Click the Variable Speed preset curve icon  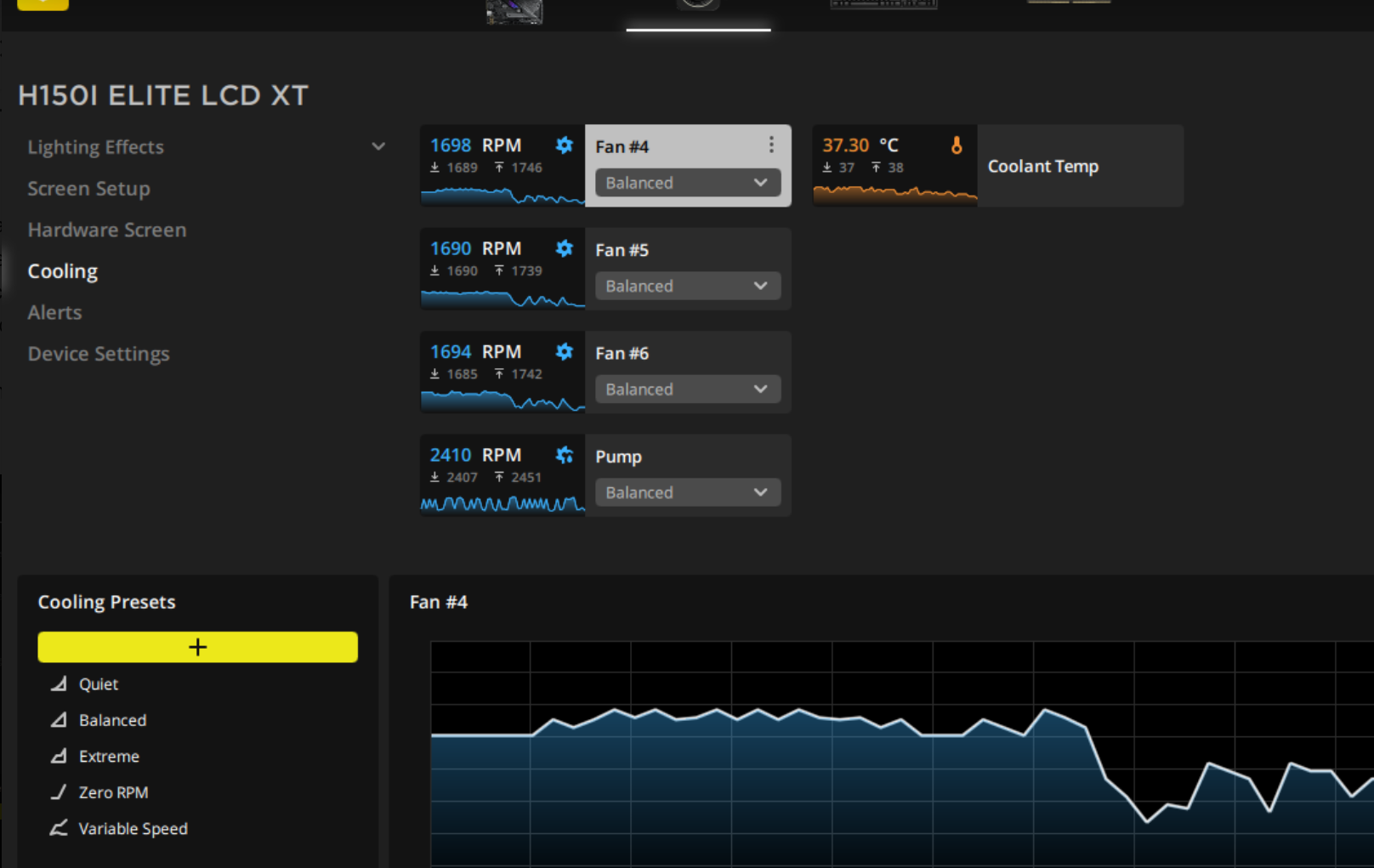pyautogui.click(x=59, y=828)
